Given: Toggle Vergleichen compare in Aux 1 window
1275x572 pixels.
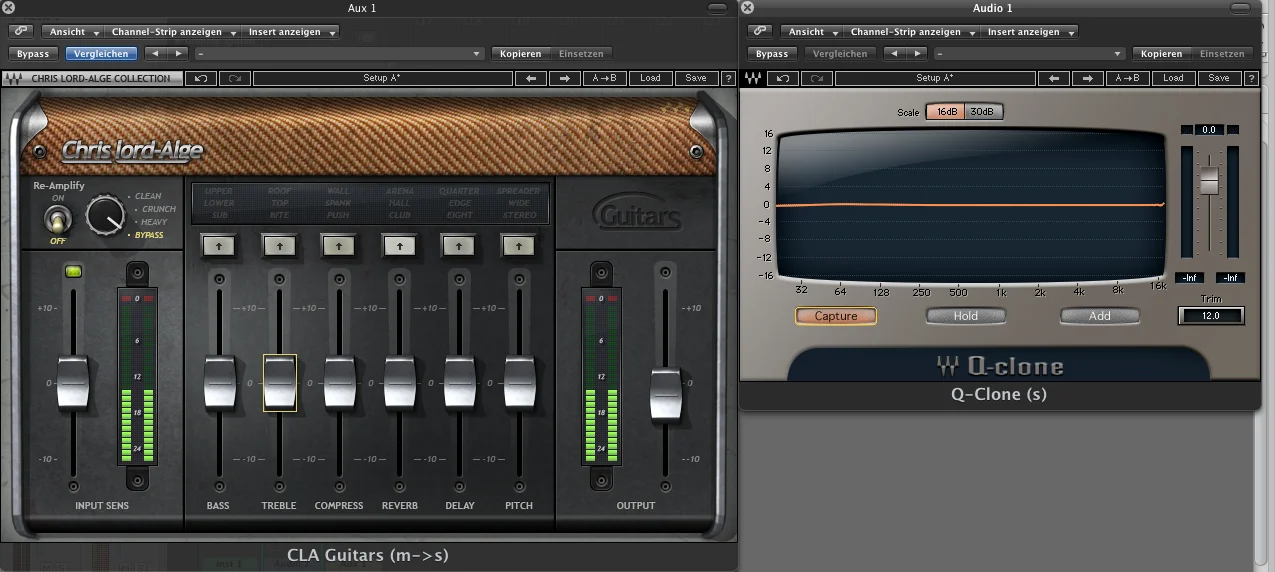Looking at the screenshot, I should click(101, 54).
